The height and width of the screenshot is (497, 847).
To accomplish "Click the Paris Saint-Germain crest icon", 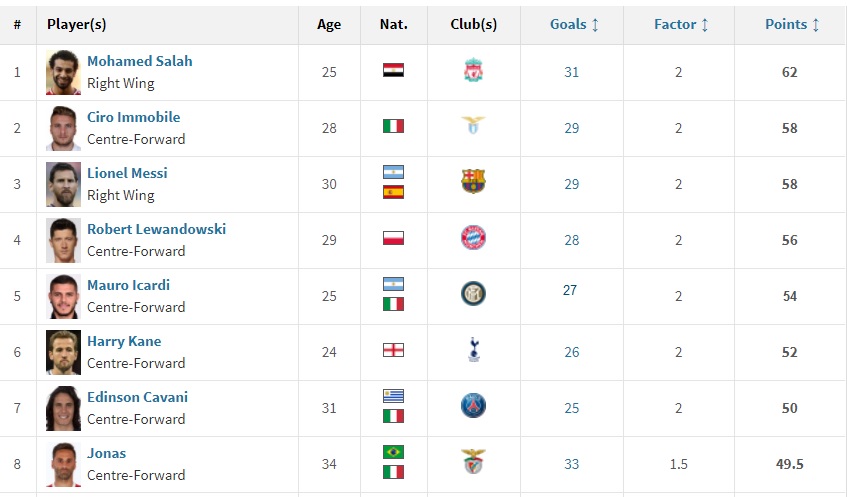I will [x=473, y=406].
